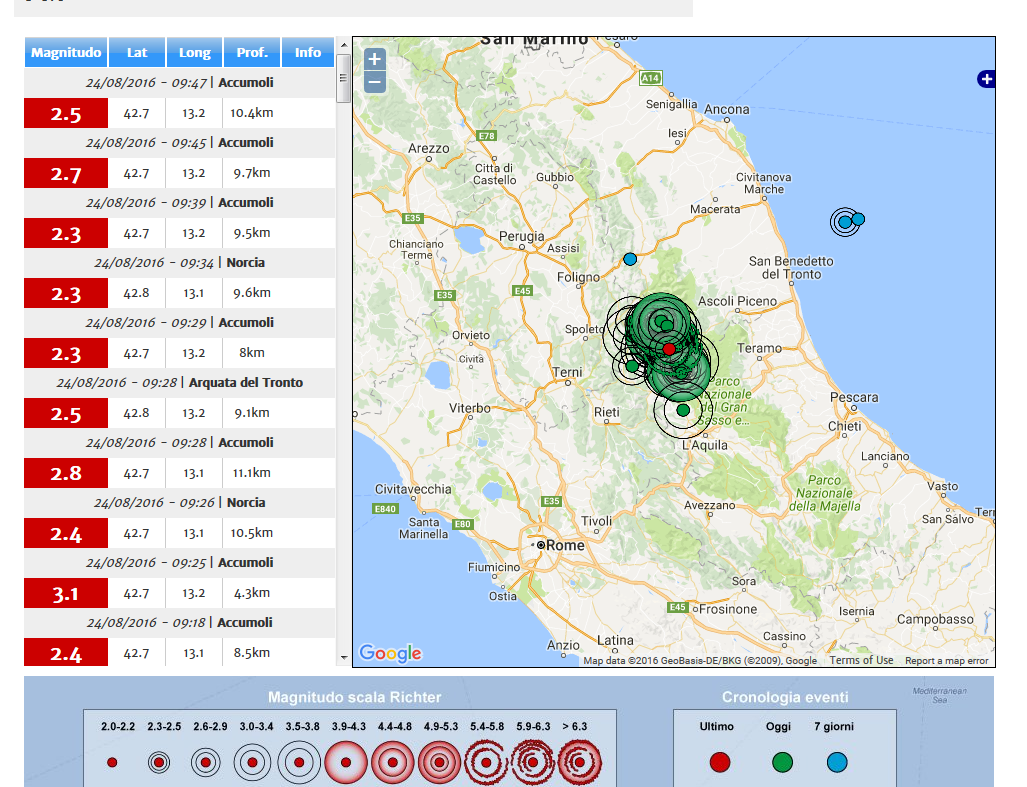Click the 3.9-4.3 magnitude legend circle

point(344,762)
